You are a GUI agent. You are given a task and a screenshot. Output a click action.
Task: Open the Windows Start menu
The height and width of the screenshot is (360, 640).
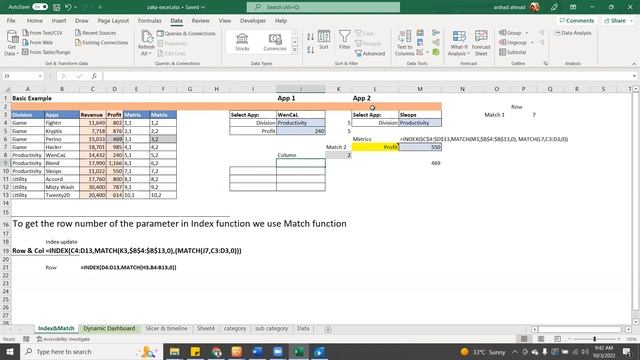point(10,351)
